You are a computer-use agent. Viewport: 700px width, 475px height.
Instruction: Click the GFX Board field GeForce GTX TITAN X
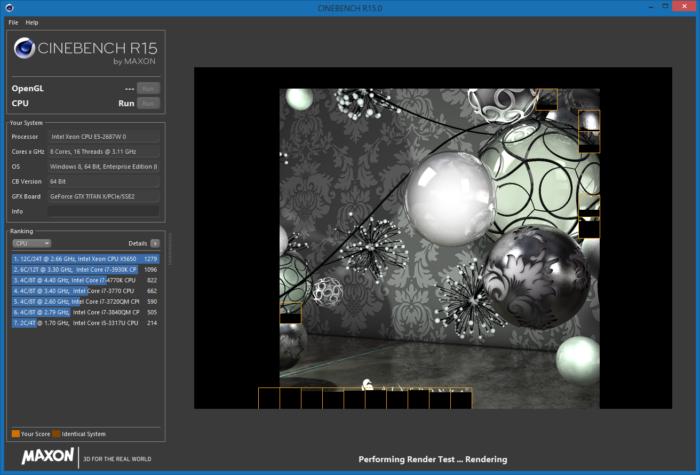pyautogui.click(x=104, y=196)
